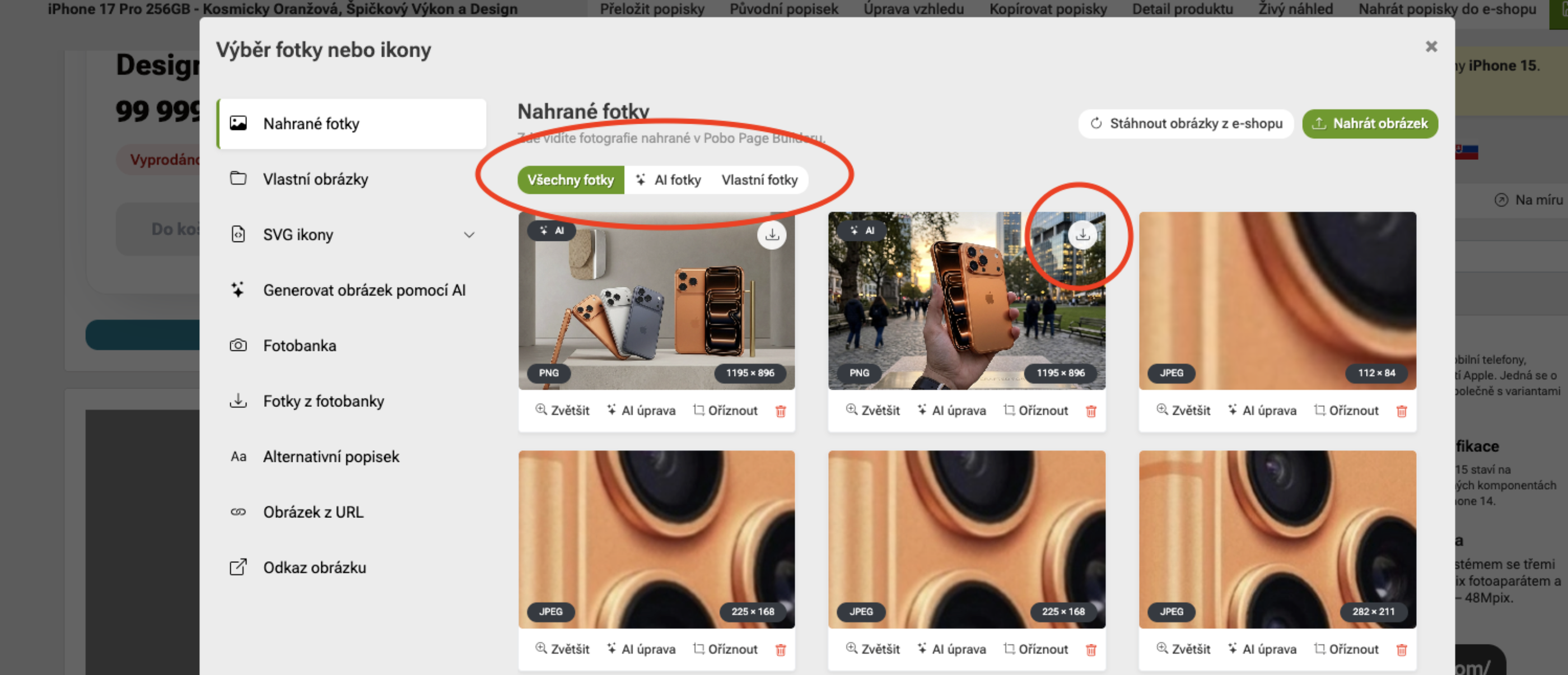Open Odkaz obrázku option
This screenshot has width=1568, height=675.
click(352, 567)
